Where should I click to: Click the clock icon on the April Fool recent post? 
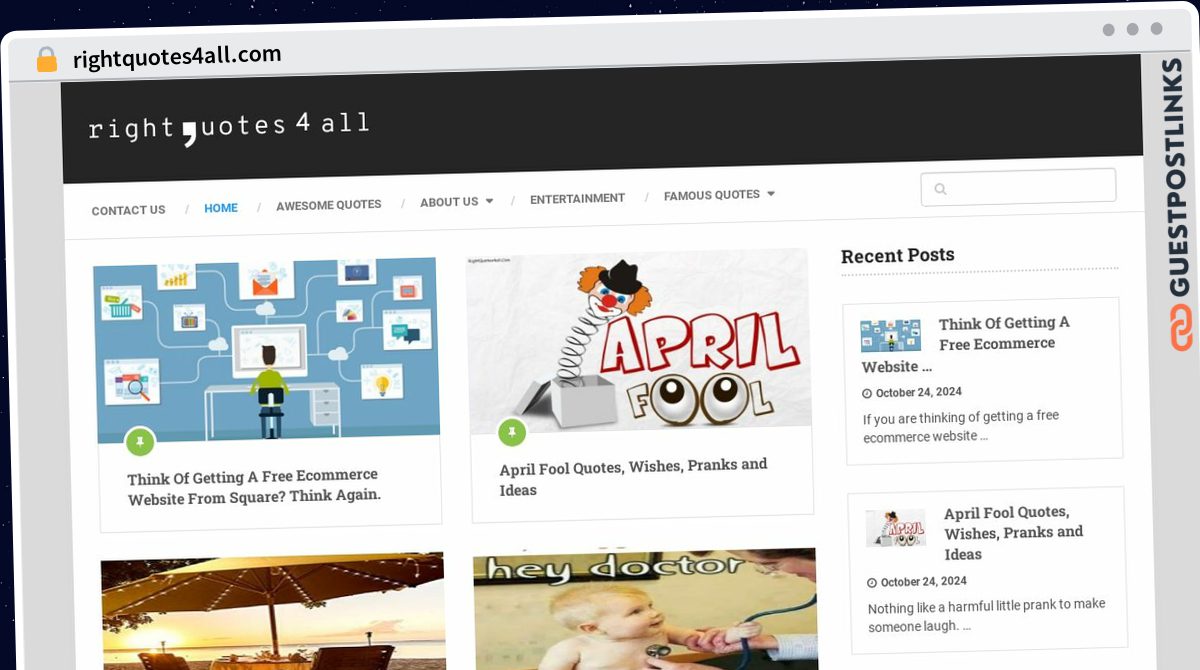coord(872,582)
